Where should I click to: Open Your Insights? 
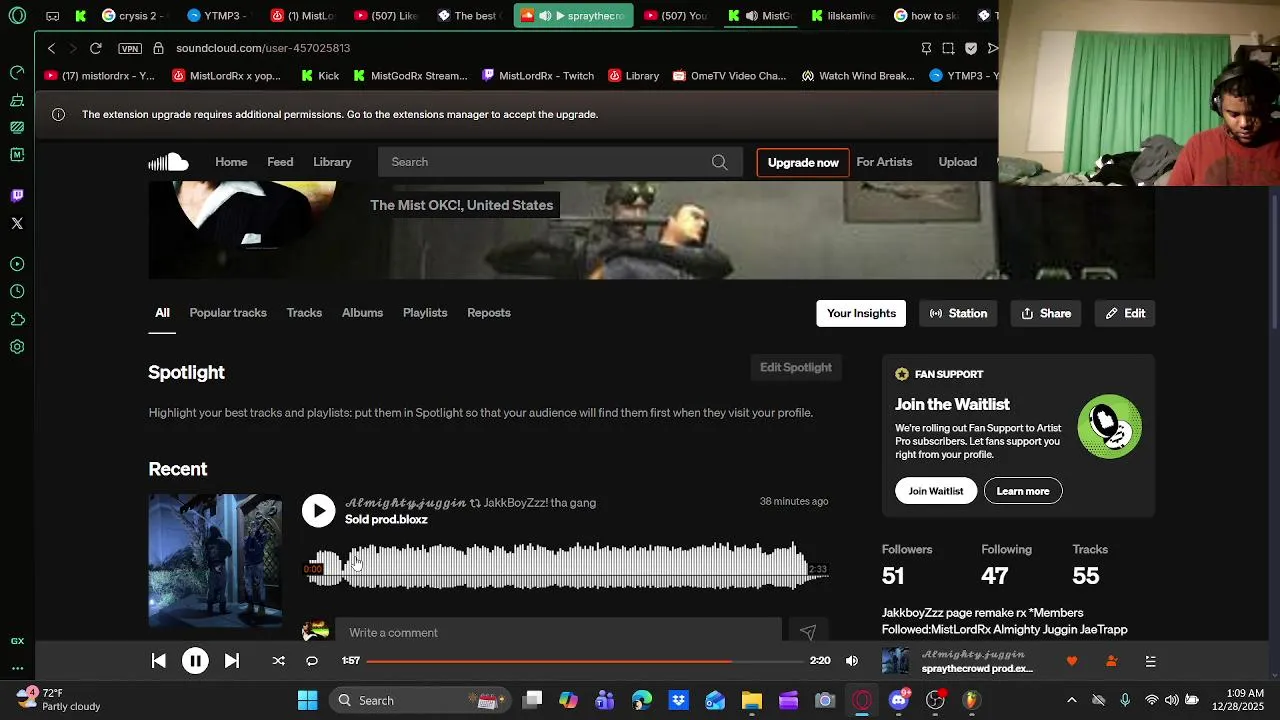click(x=861, y=313)
